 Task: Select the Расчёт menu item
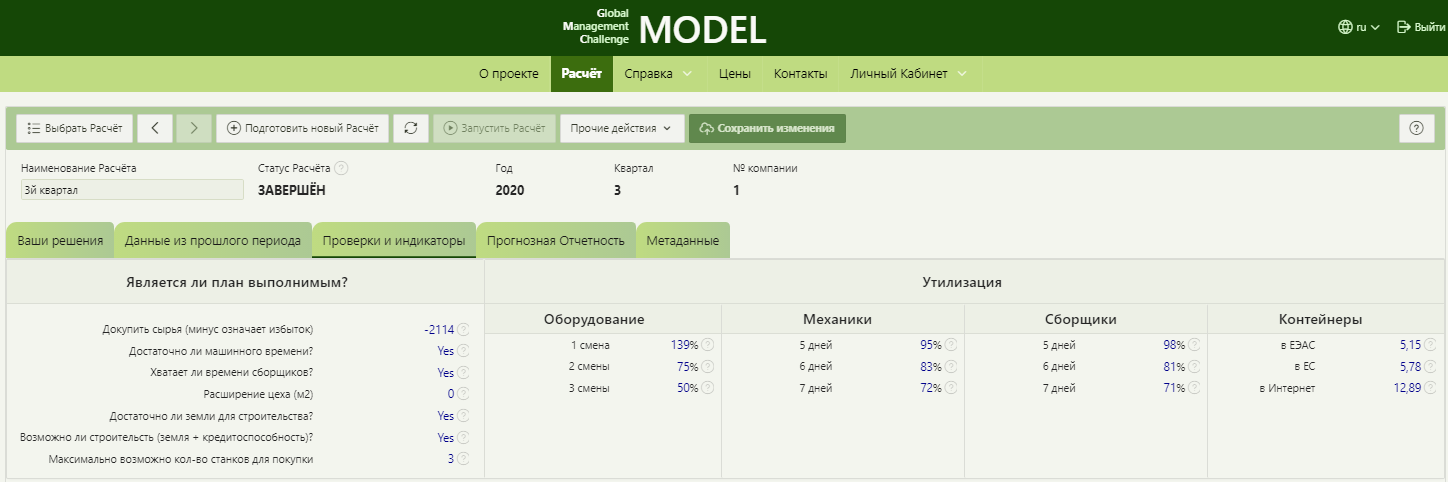coord(582,74)
